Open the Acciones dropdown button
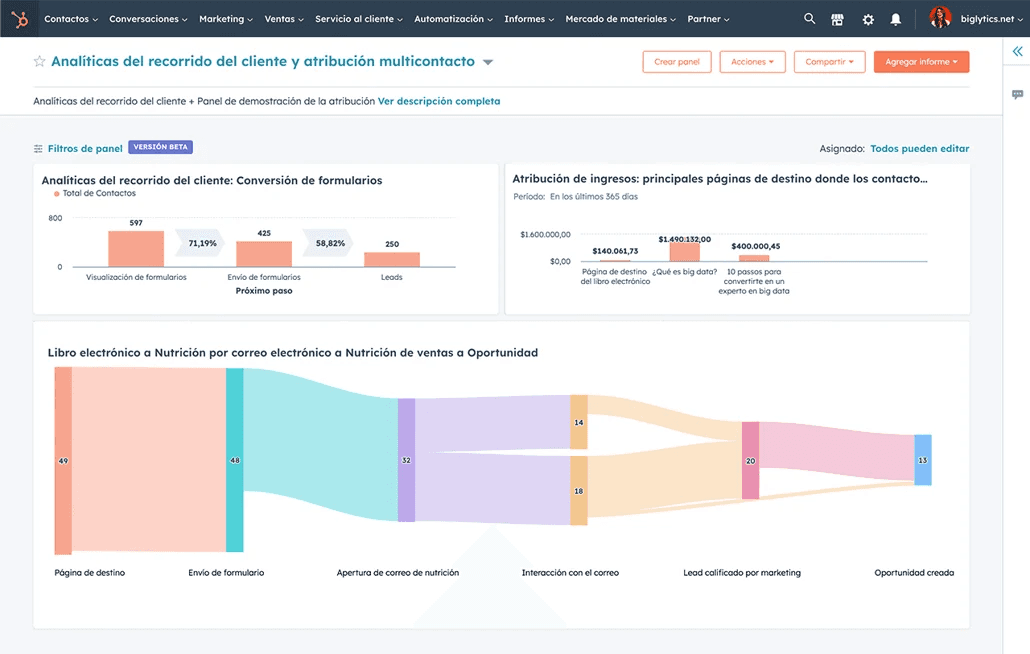The image size is (1030, 654). pos(752,62)
